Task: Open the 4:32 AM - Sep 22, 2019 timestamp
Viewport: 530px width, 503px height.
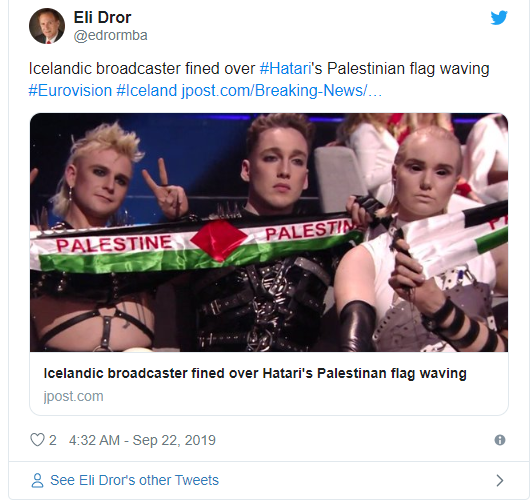Action: (142, 440)
